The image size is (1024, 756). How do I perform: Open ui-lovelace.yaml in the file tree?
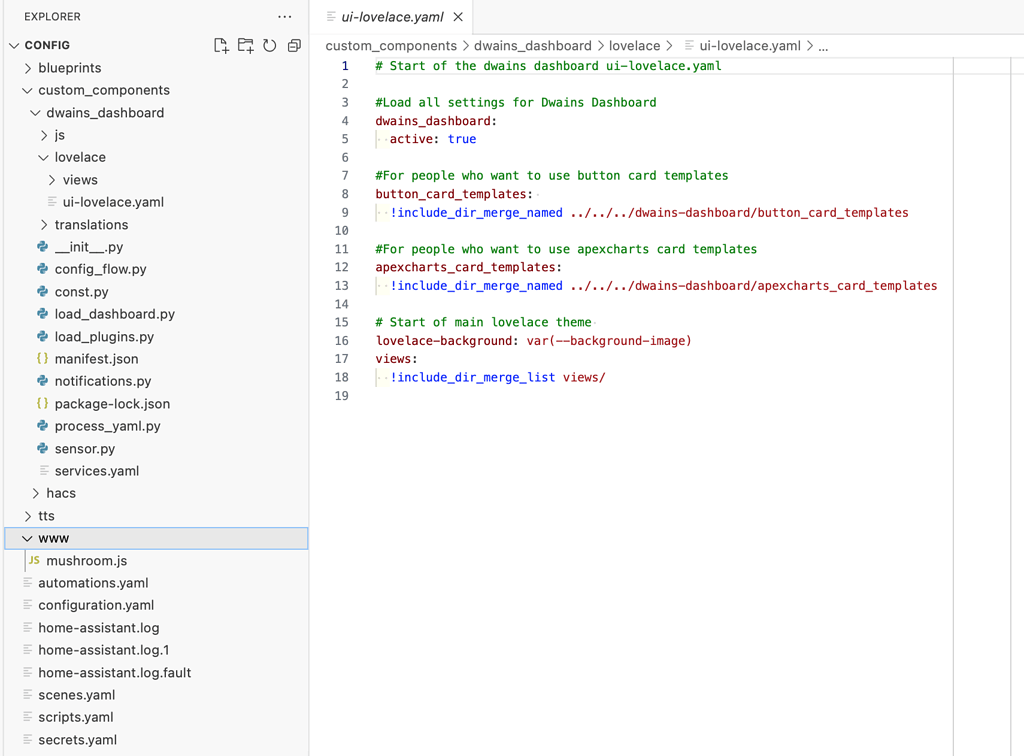[x=113, y=202]
